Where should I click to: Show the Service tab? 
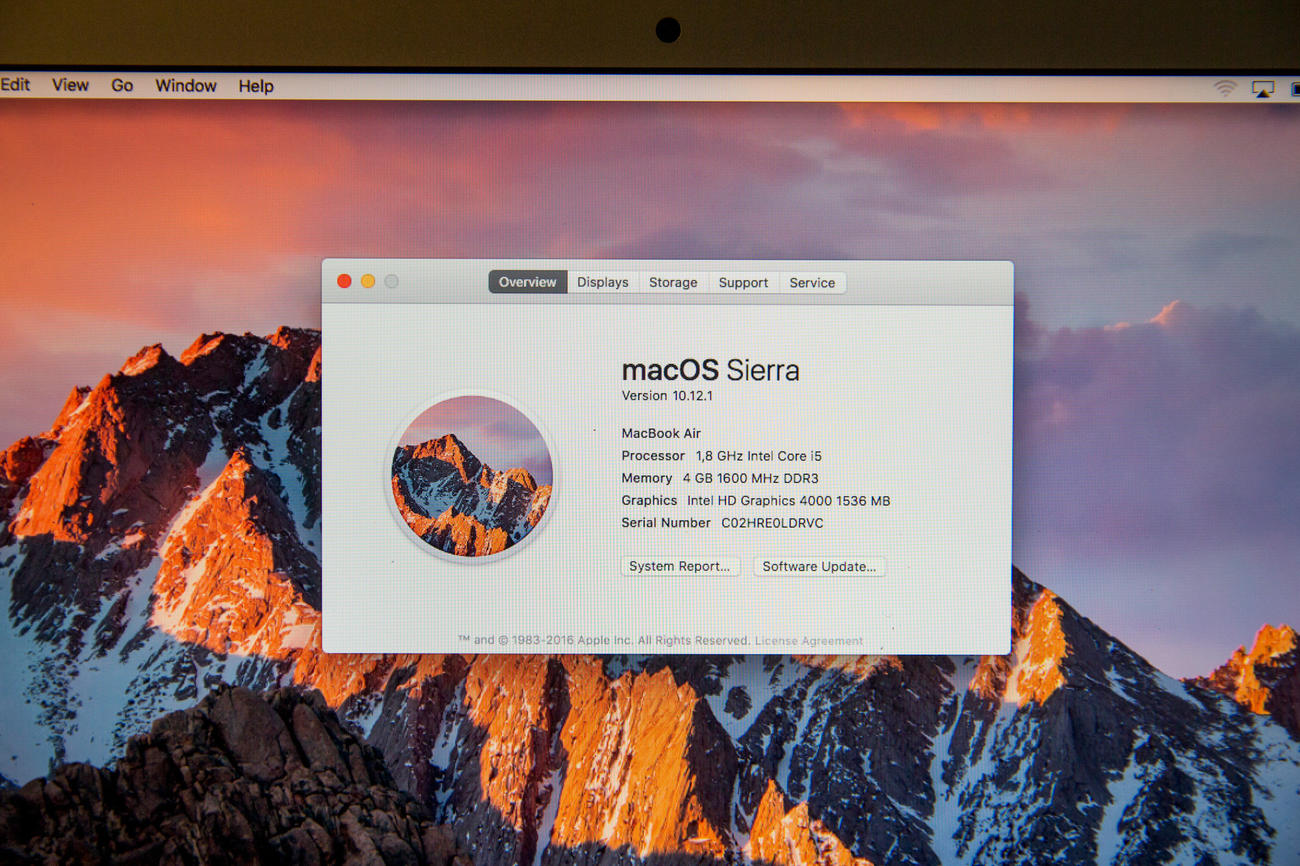pos(812,283)
